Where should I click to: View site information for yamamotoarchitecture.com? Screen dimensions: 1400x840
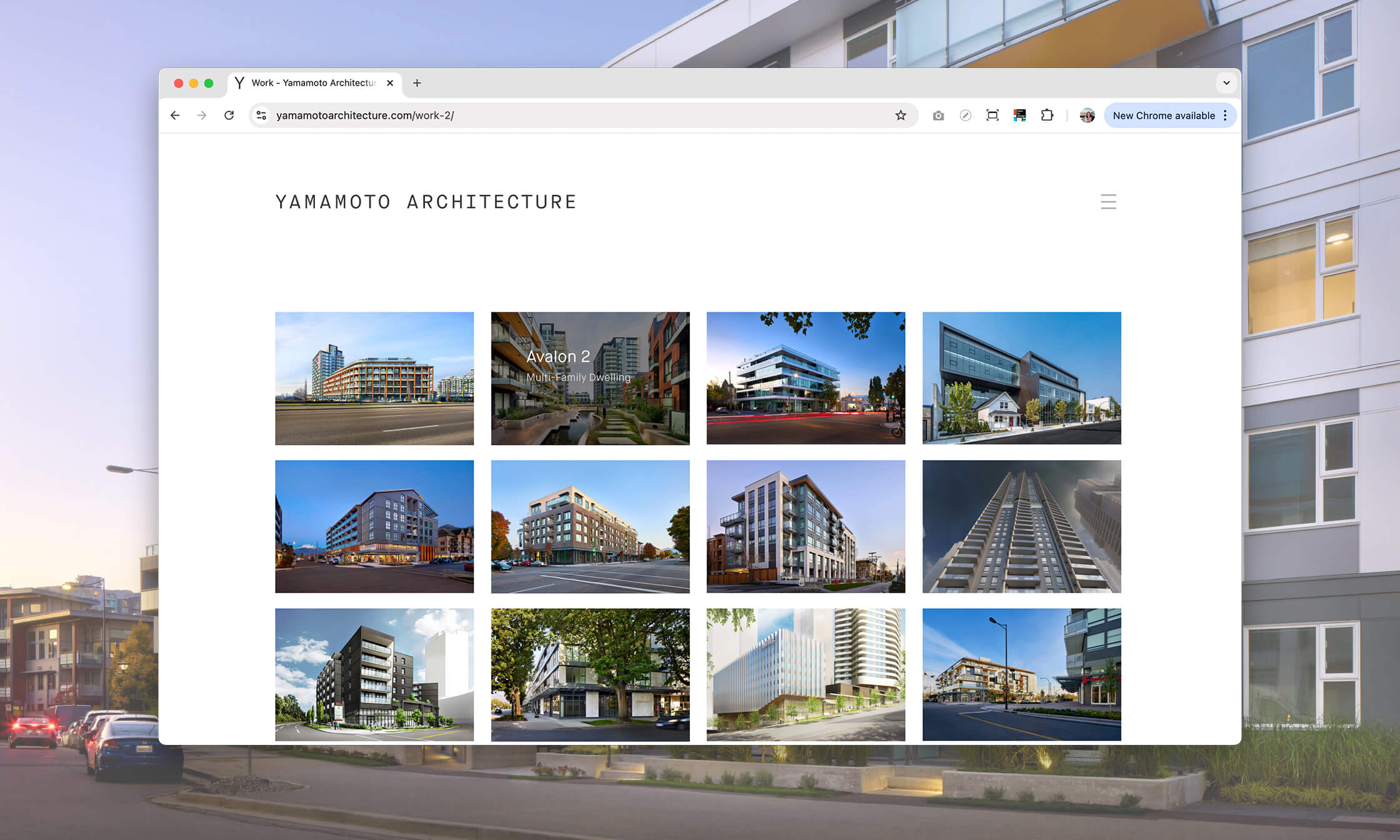(x=262, y=115)
